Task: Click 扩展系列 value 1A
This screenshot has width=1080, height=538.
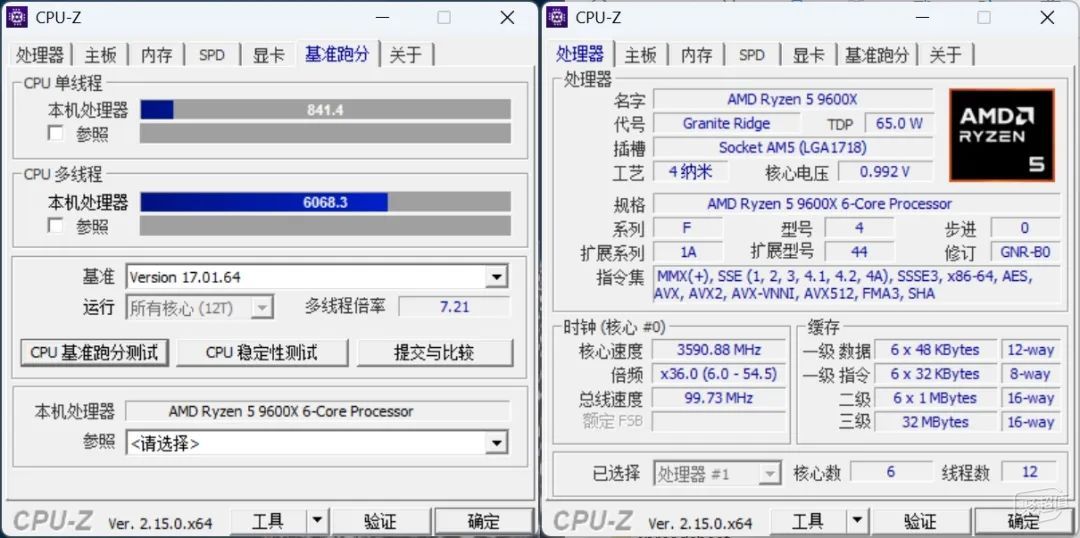Action: (x=687, y=251)
